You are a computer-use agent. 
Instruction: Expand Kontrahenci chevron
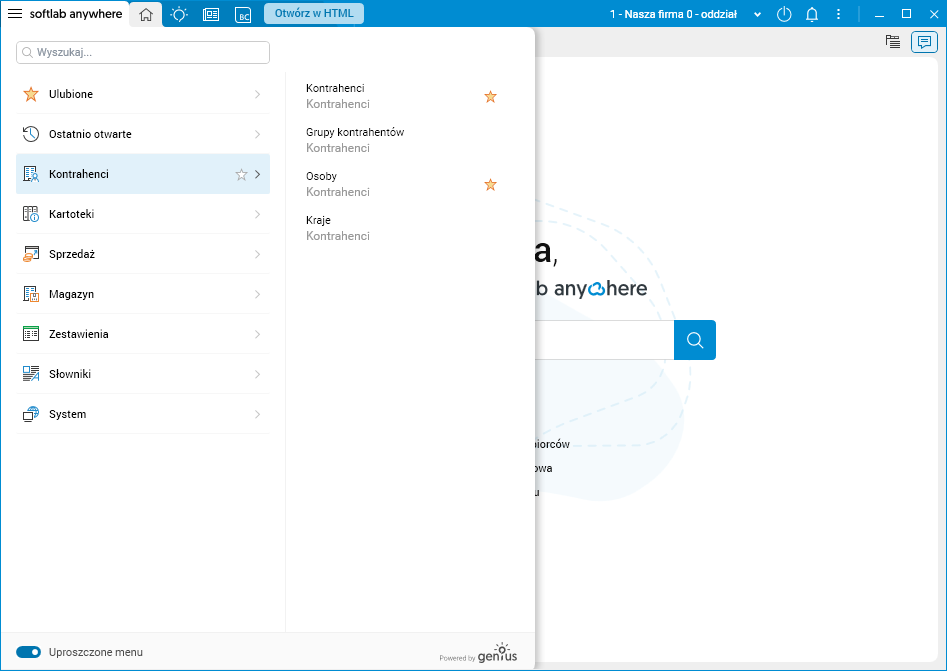pyautogui.click(x=258, y=174)
